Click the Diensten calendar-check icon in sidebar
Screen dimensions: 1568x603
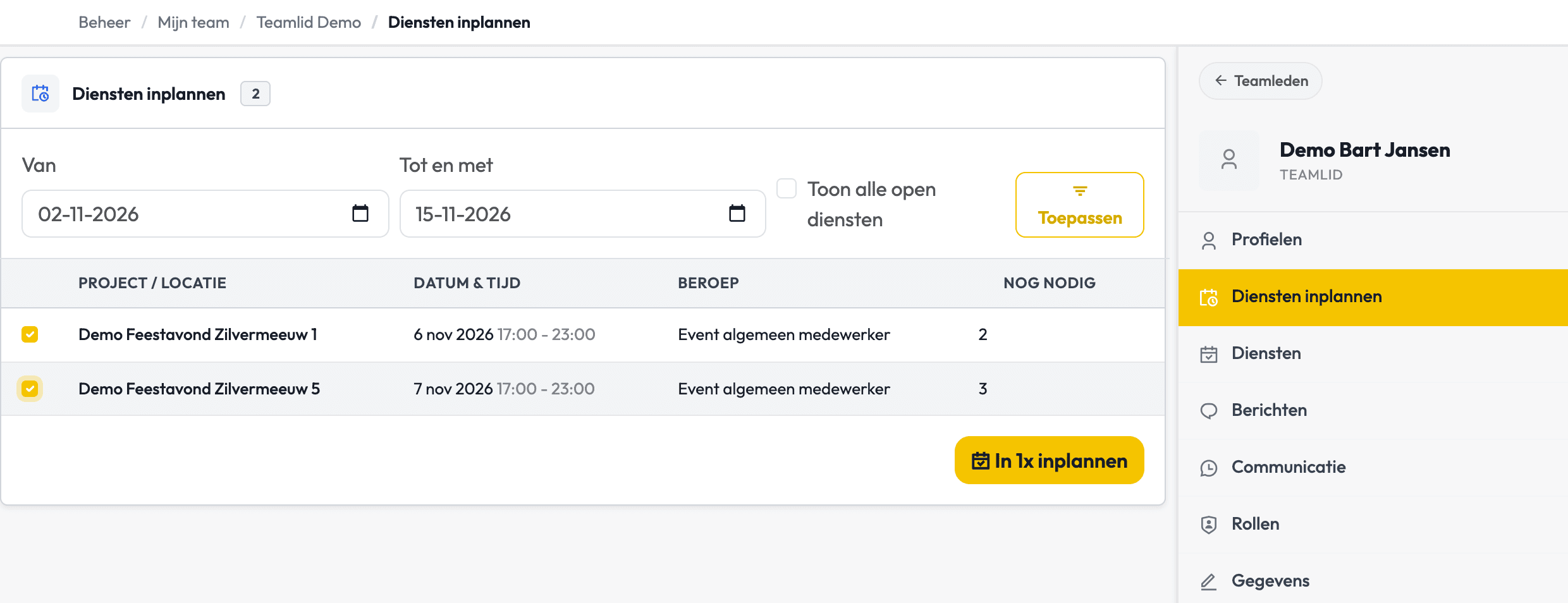pos(1209,354)
